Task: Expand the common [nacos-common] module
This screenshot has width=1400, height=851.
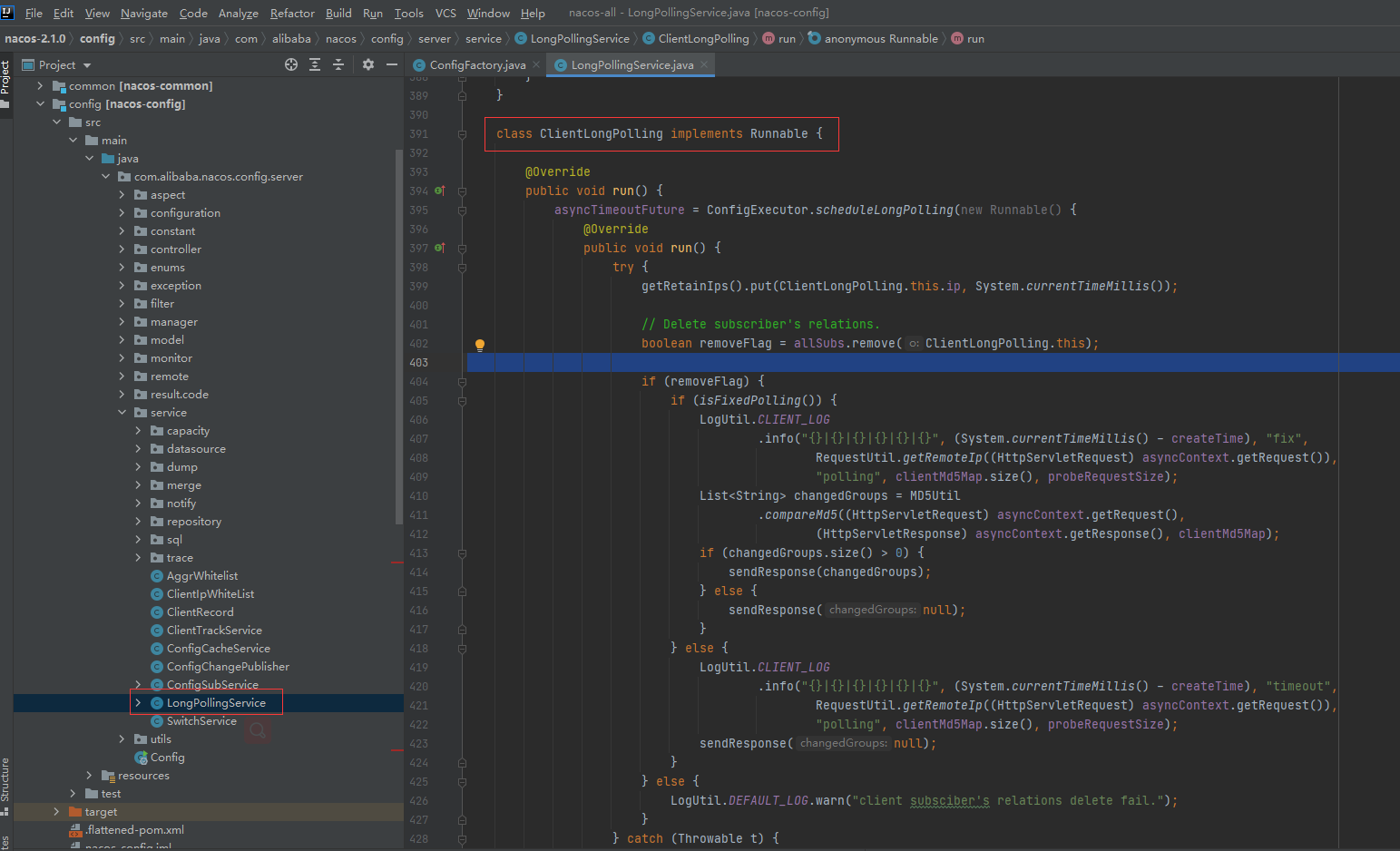Action: coord(40,86)
